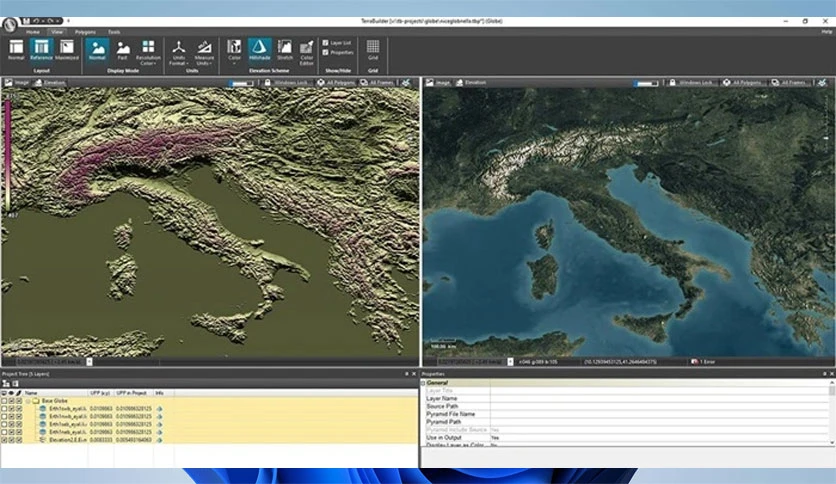Click Windows Lock in left pane toolbar

click(291, 83)
